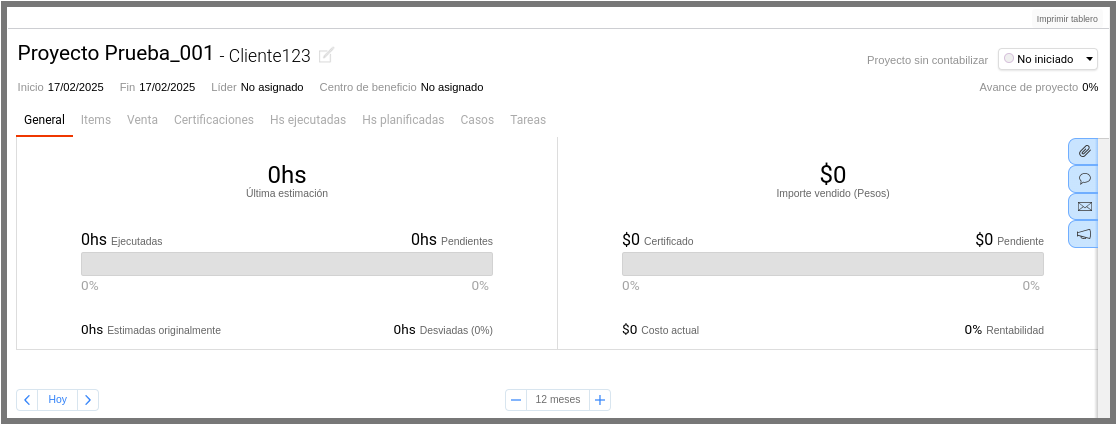1116x425 pixels.
Task: Go to the Hs ejecutadas tab
Action: pos(308,120)
